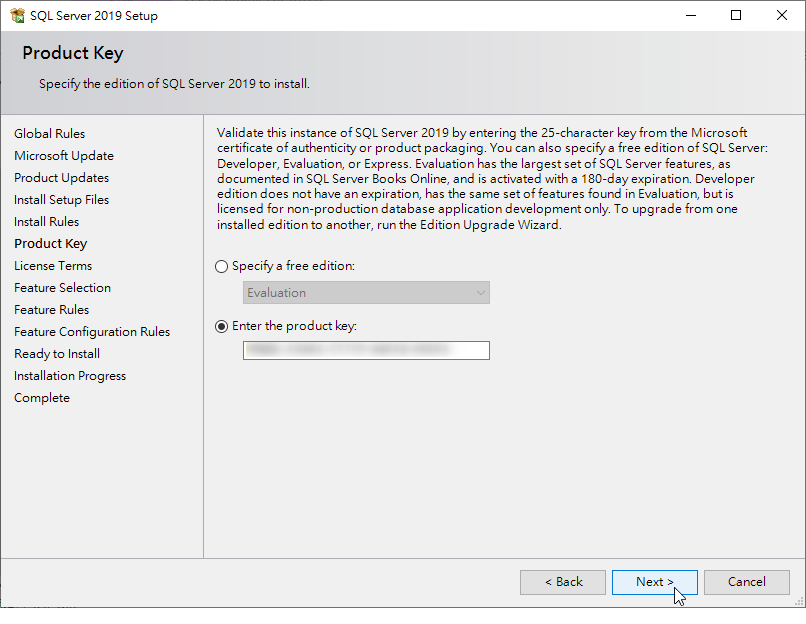Select Feature Rules step in sidebar

click(51, 310)
